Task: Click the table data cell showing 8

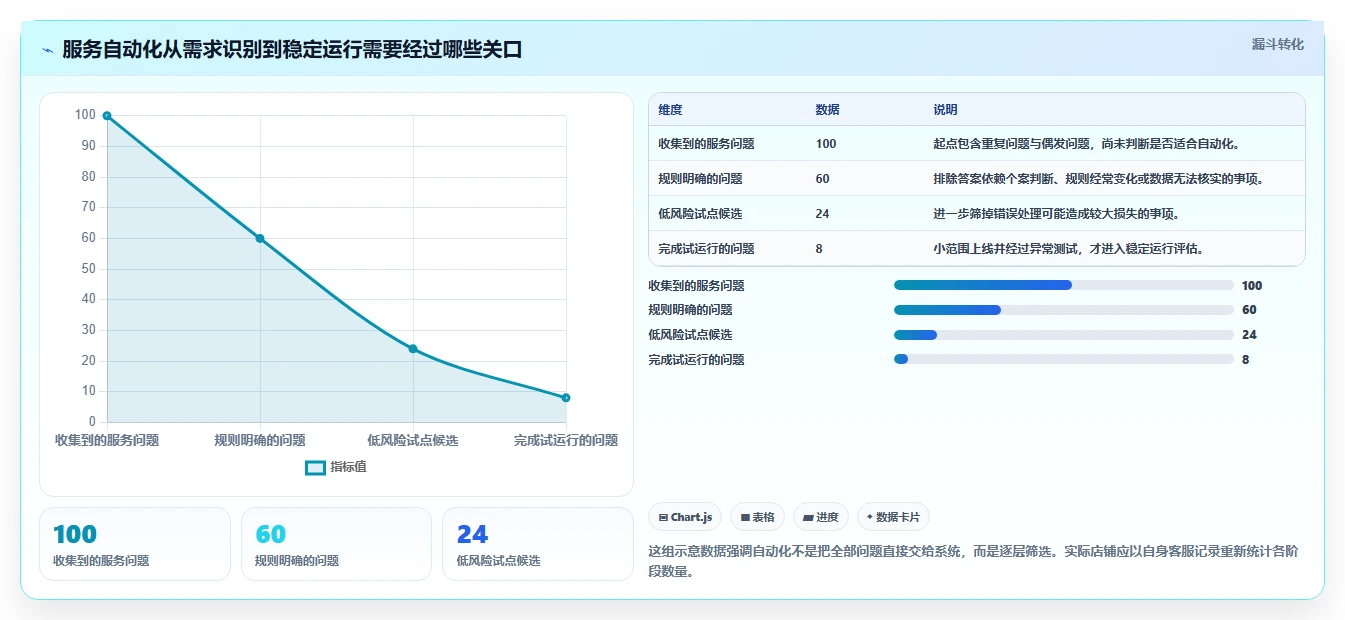Action: [819, 249]
